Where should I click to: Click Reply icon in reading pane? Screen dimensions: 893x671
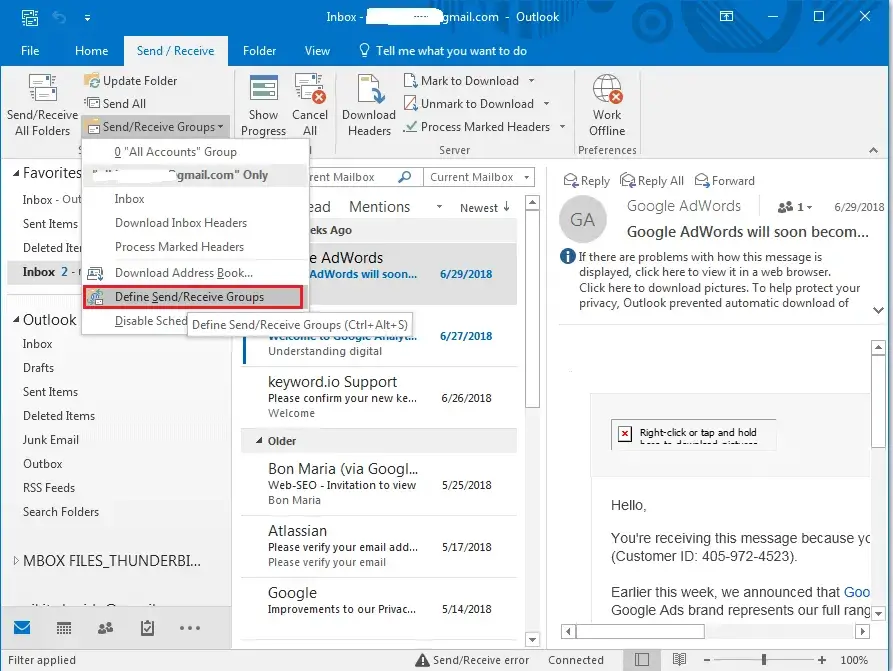click(x=571, y=181)
